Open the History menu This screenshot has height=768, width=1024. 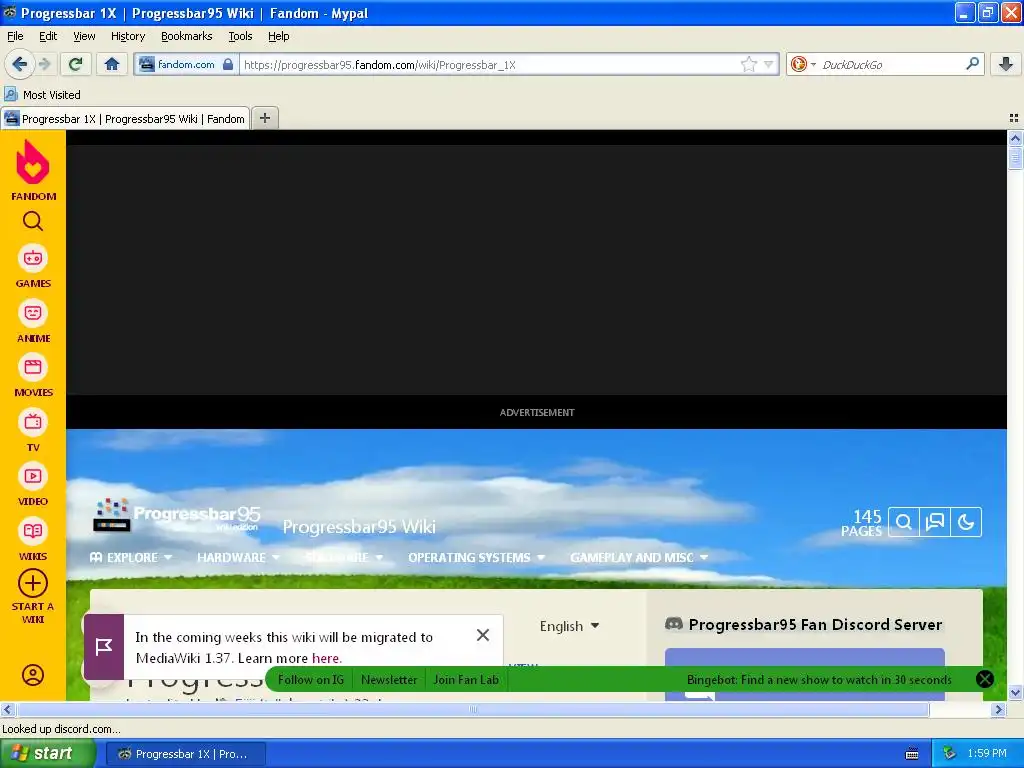pyautogui.click(x=128, y=36)
